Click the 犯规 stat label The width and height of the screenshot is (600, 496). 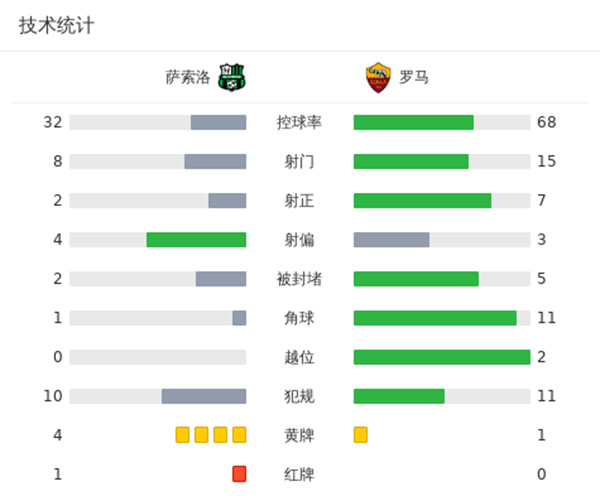[299, 396]
